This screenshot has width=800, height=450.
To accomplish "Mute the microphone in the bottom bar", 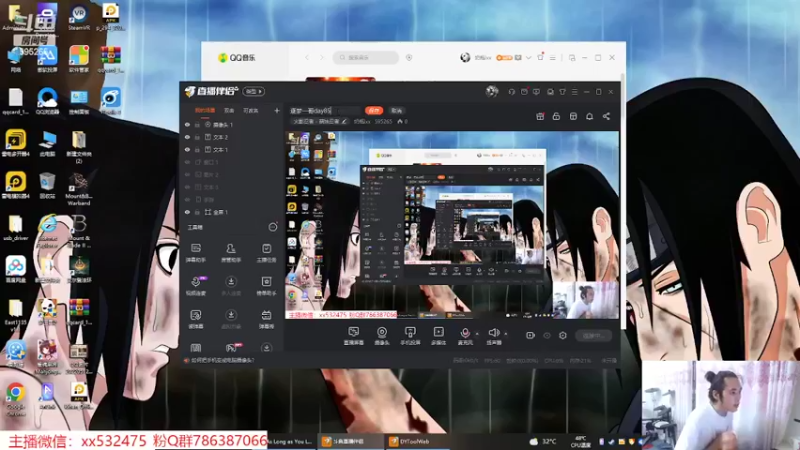I will (x=465, y=336).
